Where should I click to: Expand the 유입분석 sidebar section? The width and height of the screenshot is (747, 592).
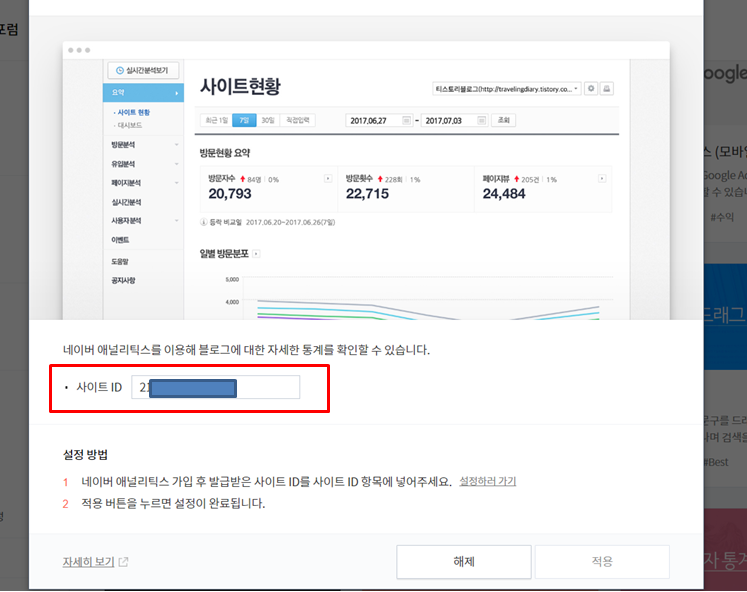click(143, 164)
